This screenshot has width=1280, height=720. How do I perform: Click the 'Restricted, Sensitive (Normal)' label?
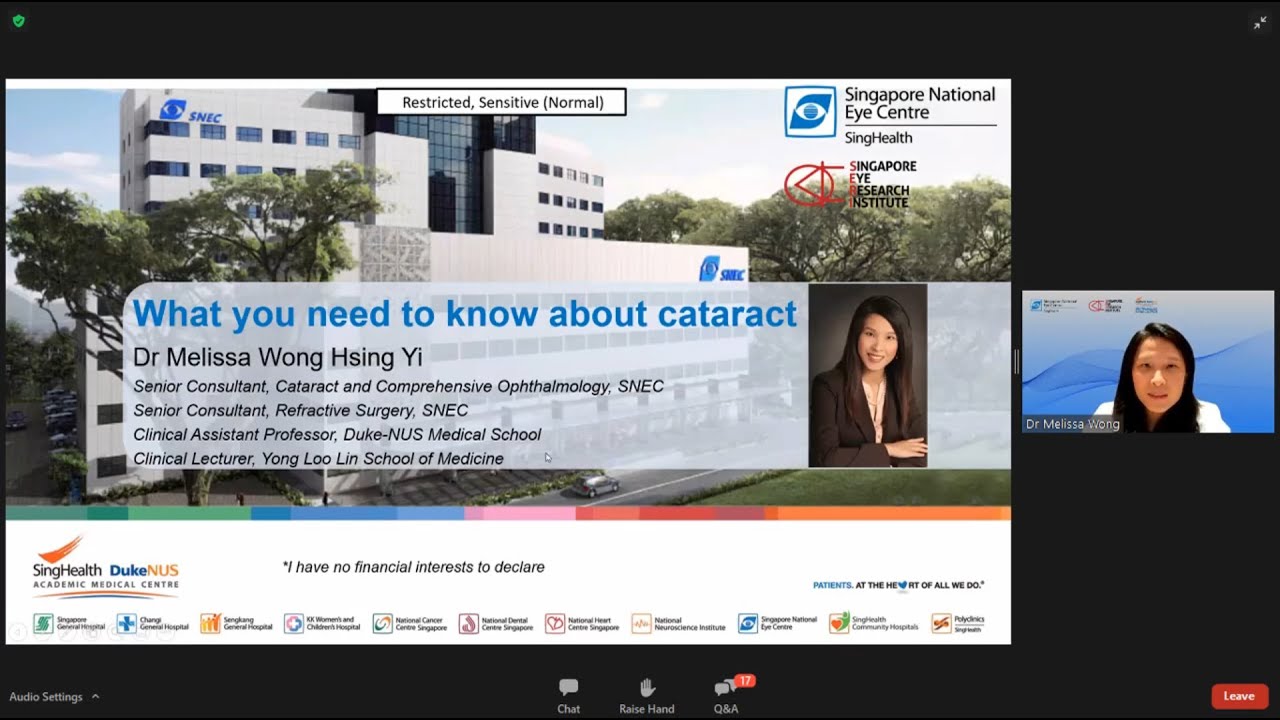pos(502,102)
